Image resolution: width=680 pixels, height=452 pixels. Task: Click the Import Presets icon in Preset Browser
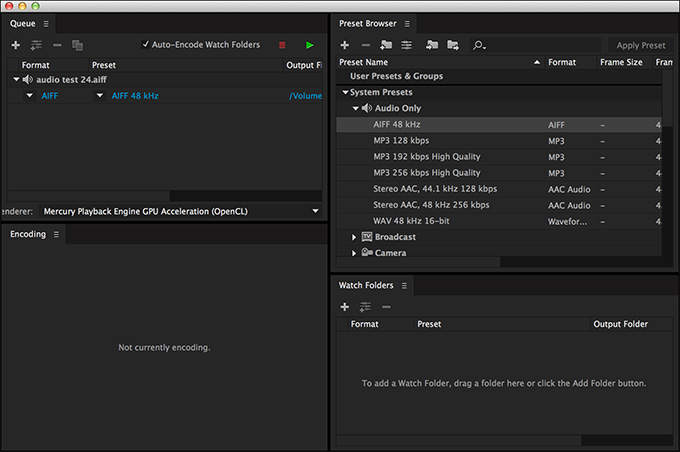coord(432,45)
